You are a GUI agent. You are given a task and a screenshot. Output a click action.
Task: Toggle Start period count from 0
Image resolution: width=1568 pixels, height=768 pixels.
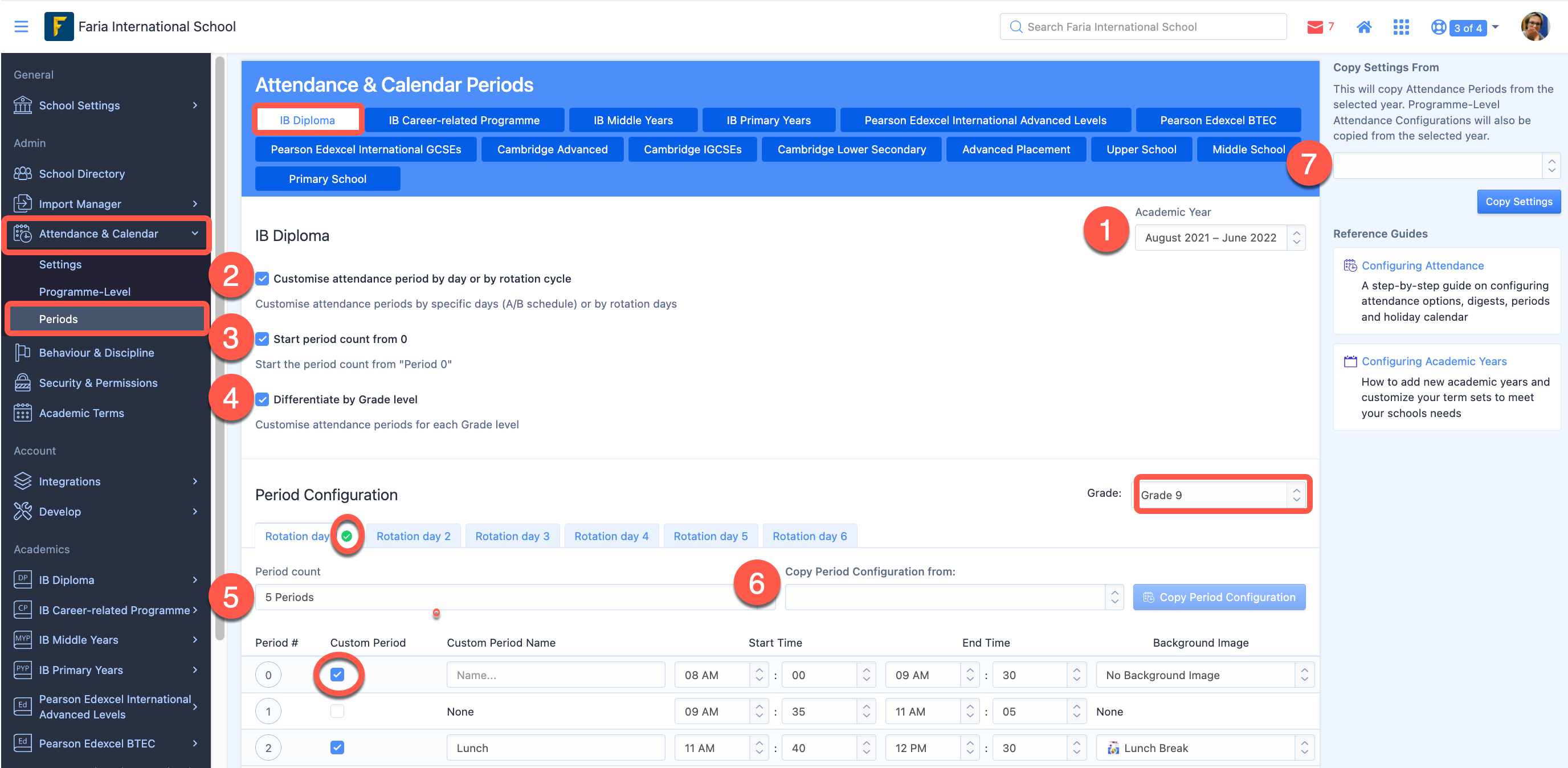262,339
